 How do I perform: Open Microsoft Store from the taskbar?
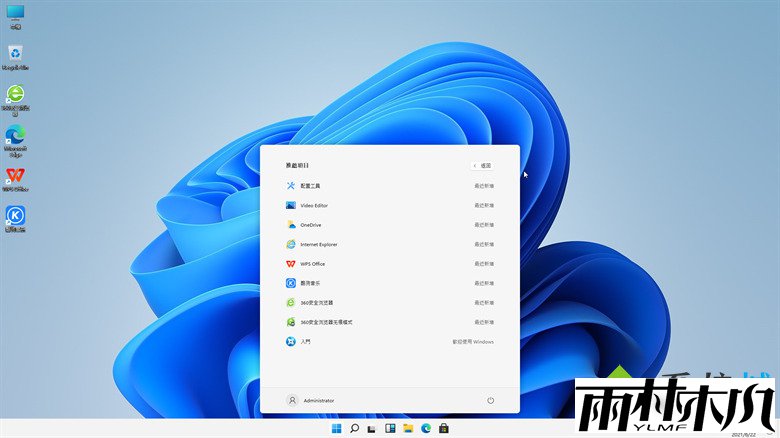coord(444,429)
